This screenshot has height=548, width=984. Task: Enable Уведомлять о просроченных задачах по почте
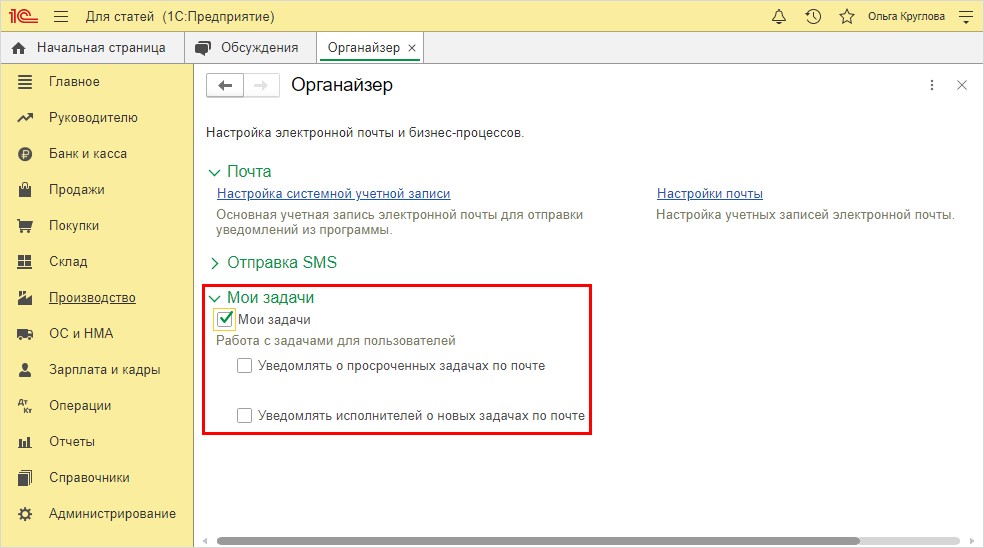click(x=244, y=365)
